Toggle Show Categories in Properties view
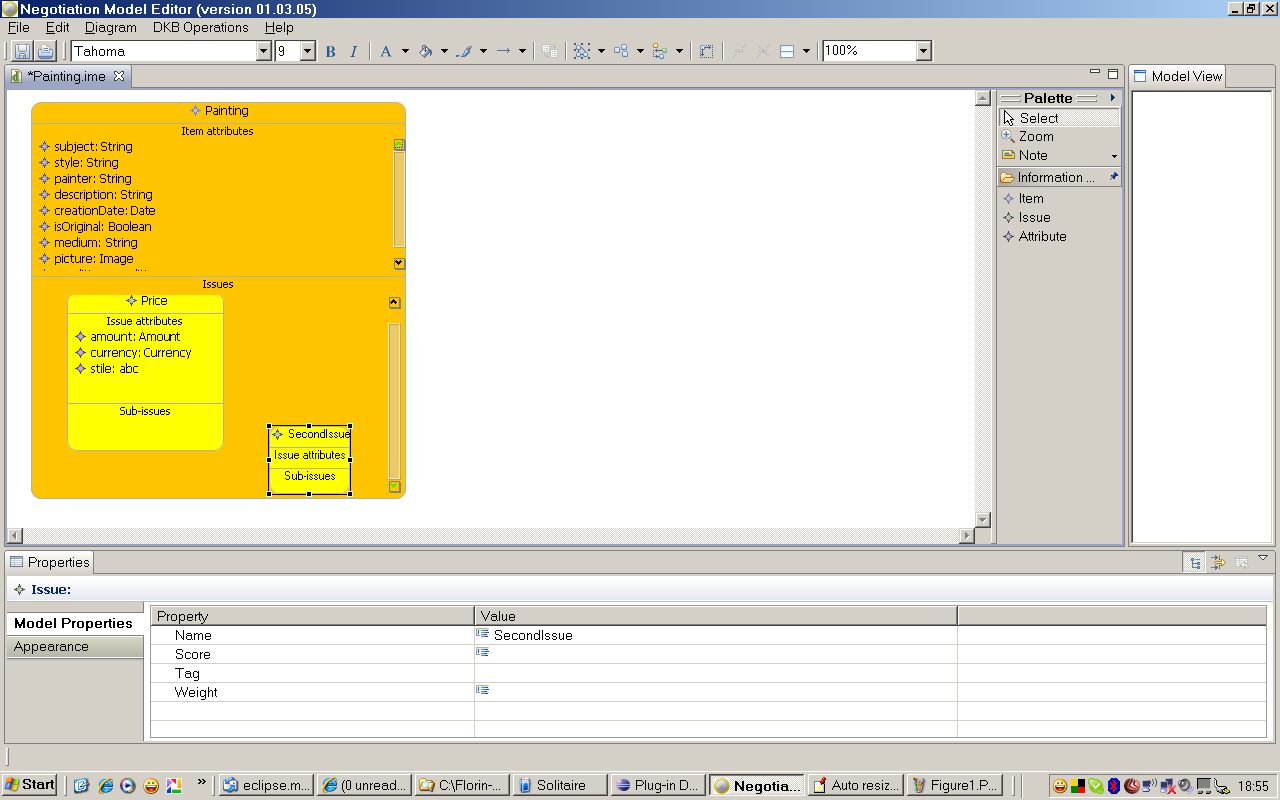Image resolution: width=1280 pixels, height=800 pixels. [x=1194, y=563]
